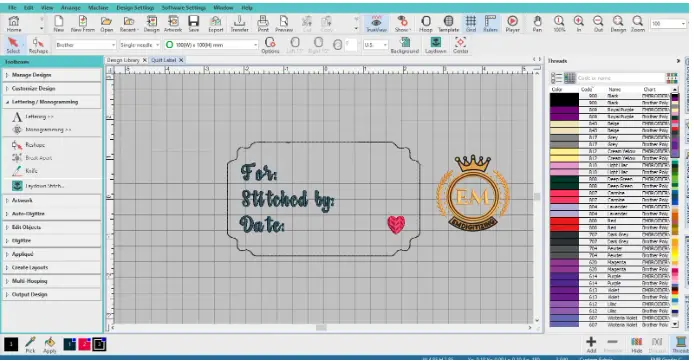Pick a color with the Pick eyedropper
This screenshot has height=363, width=694.
coord(30,344)
